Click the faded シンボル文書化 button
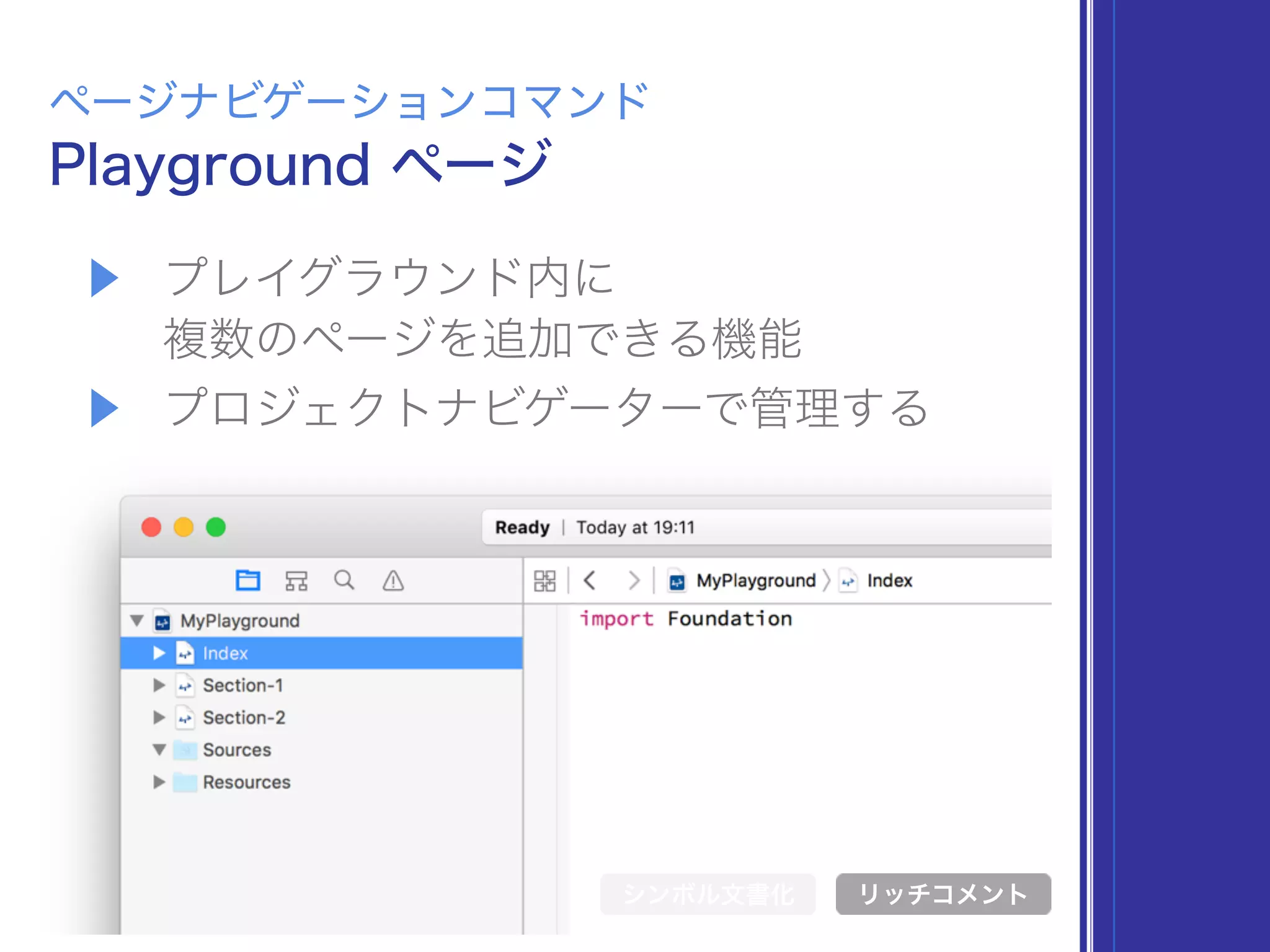This screenshot has height=952, width=1270. coord(708,894)
